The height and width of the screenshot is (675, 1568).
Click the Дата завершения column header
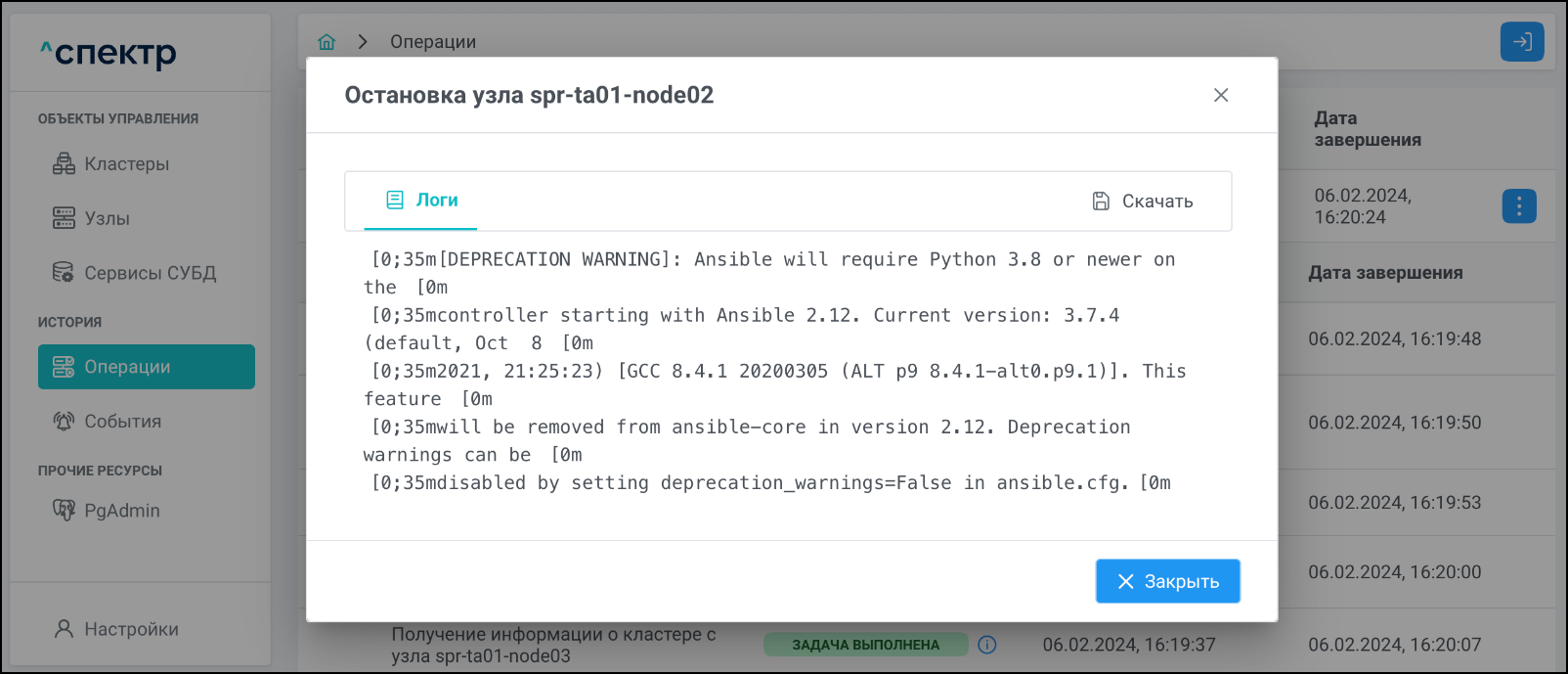pyautogui.click(x=1385, y=273)
